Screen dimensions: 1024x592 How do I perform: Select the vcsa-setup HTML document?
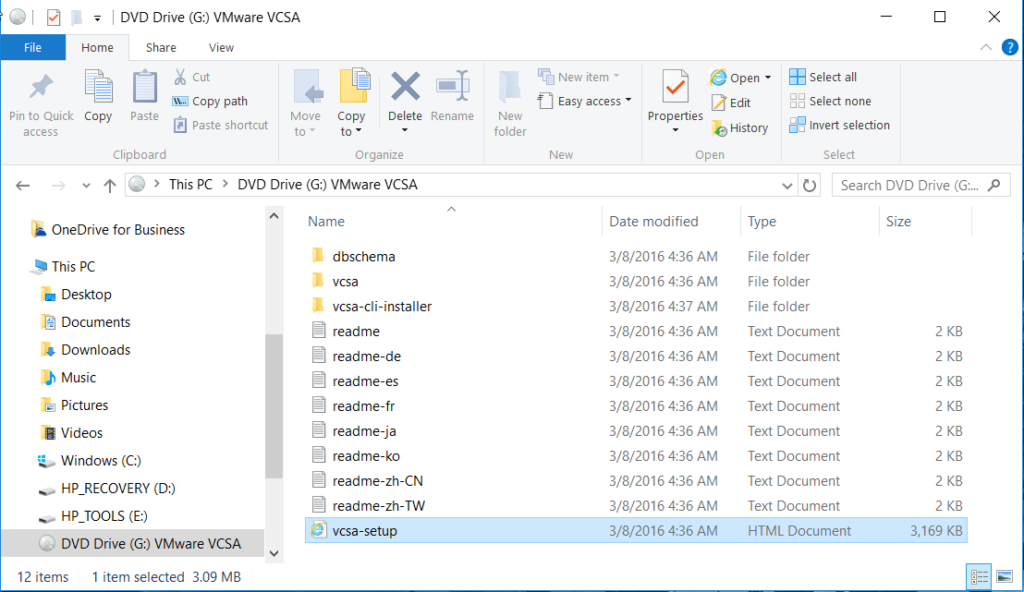click(636, 531)
